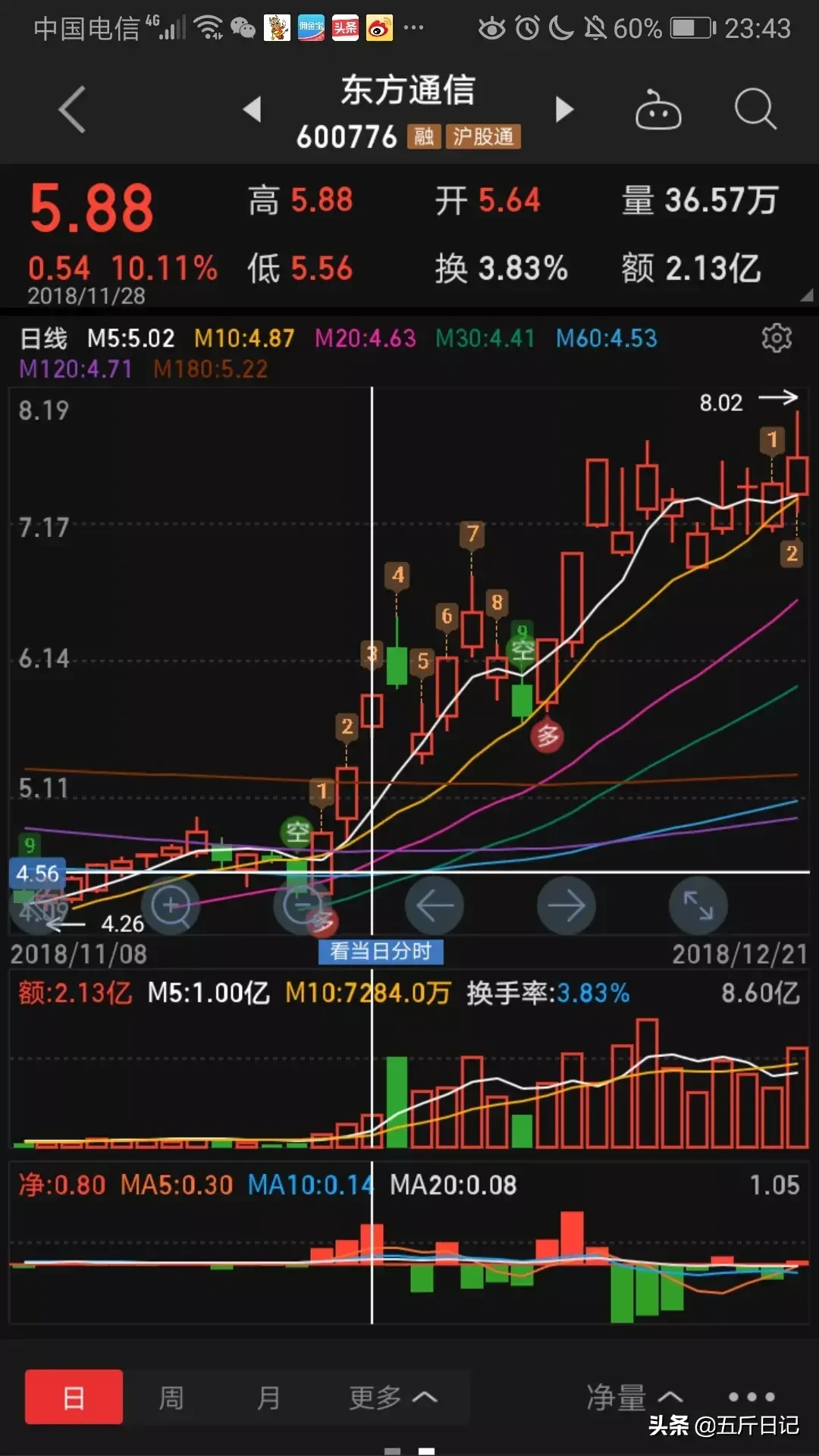Tap battery indicator in status bar

(x=693, y=28)
